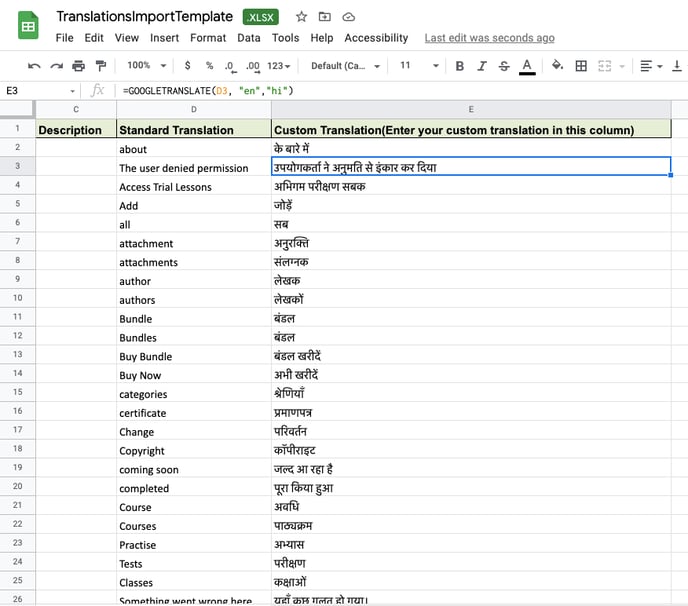The image size is (688, 606).
Task: Open the Help menu
Action: [x=322, y=38]
